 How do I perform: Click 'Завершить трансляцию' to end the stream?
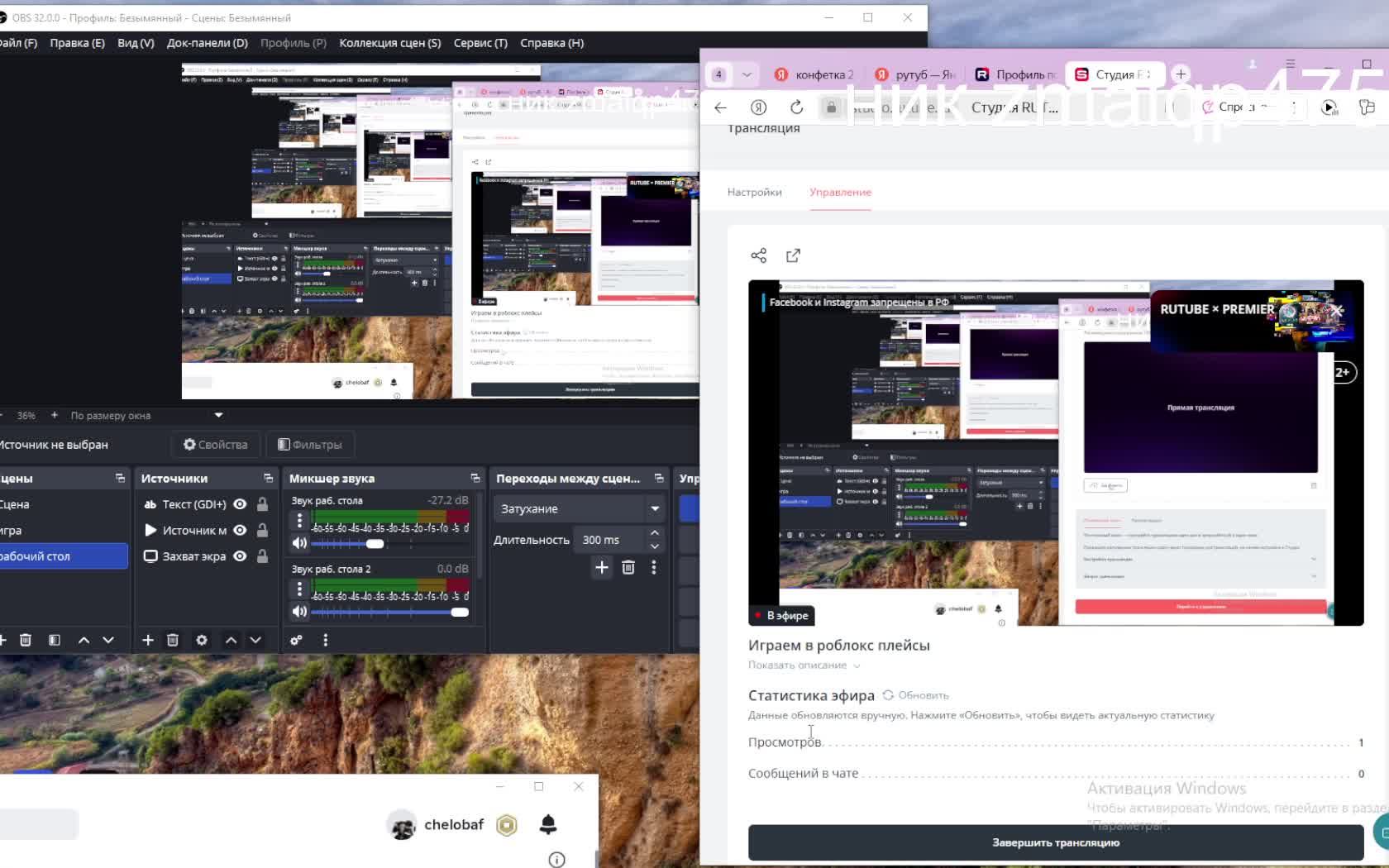1056,842
